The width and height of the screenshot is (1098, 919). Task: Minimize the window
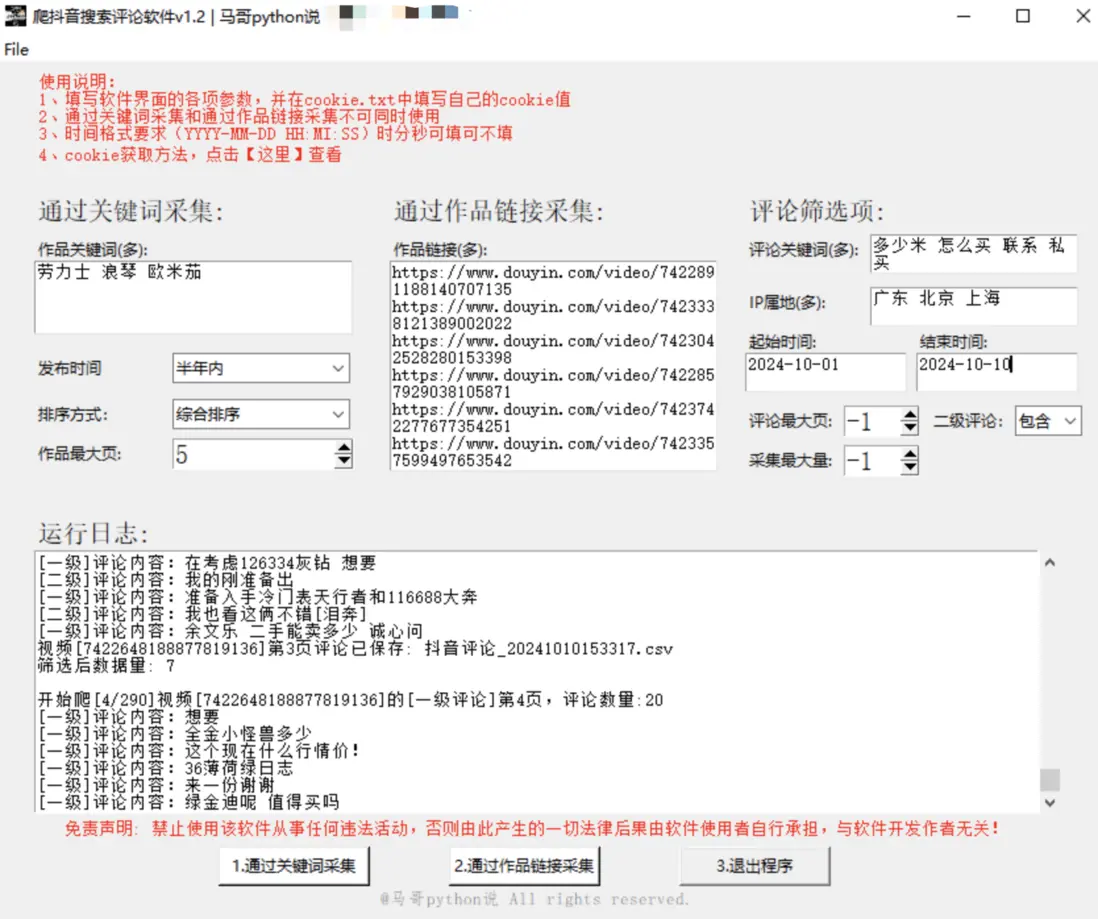[x=964, y=16]
